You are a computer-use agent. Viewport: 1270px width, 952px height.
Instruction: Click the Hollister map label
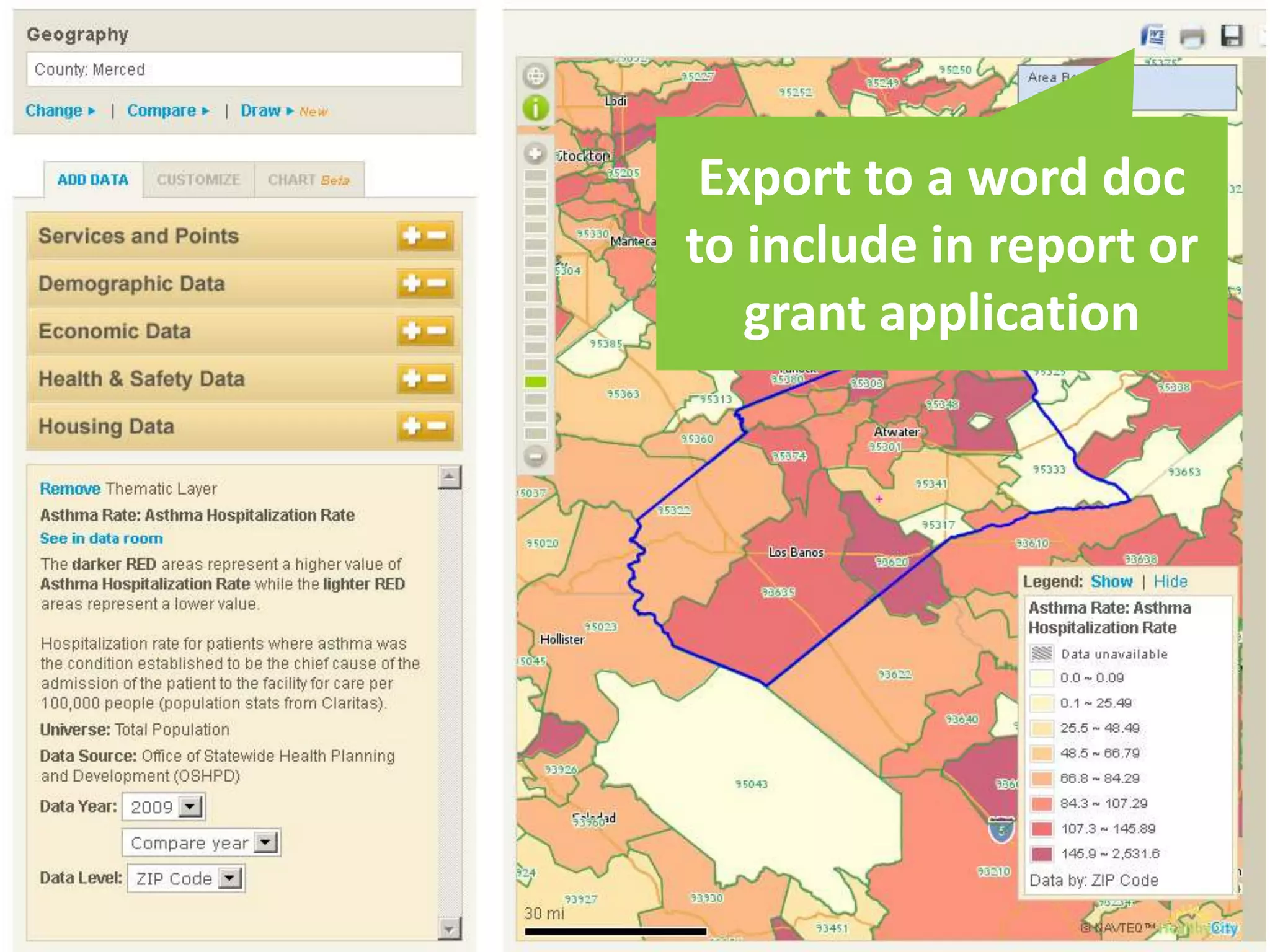562,639
